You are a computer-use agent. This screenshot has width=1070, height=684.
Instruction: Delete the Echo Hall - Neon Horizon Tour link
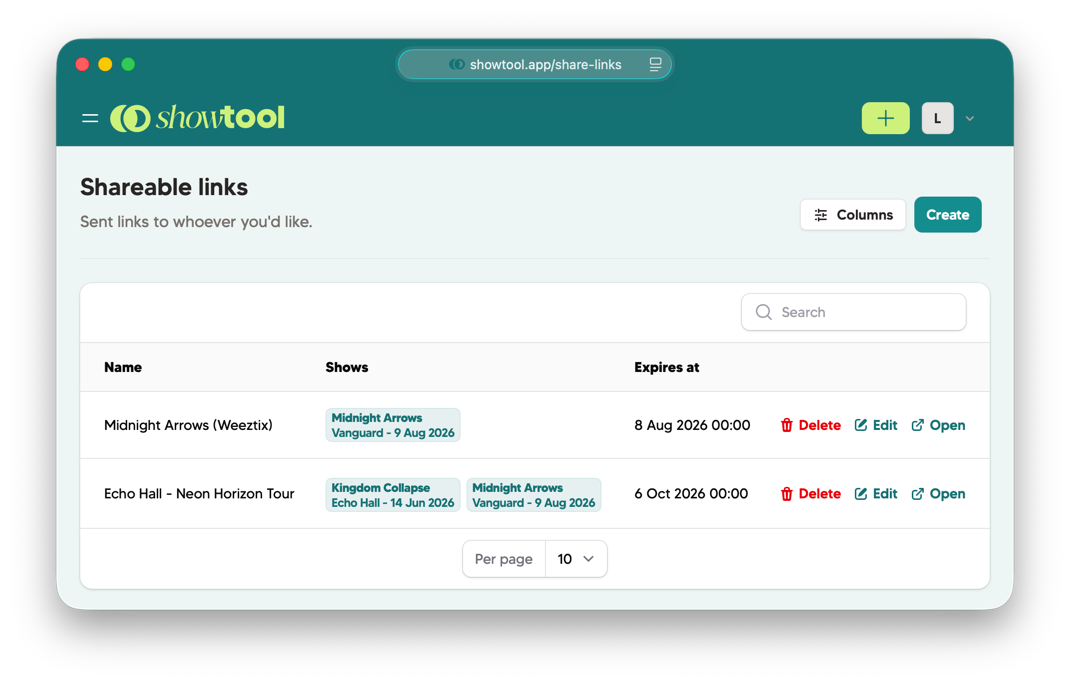pyautogui.click(x=811, y=494)
